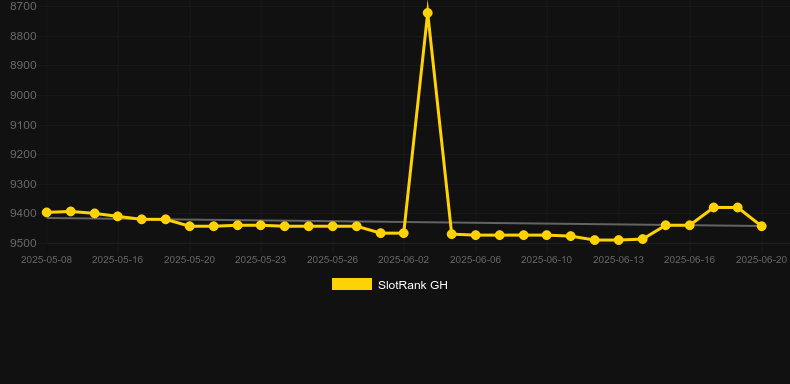Select the data point above the 2025-05-20 label
Screen dimensions: 790x384
click(x=190, y=226)
